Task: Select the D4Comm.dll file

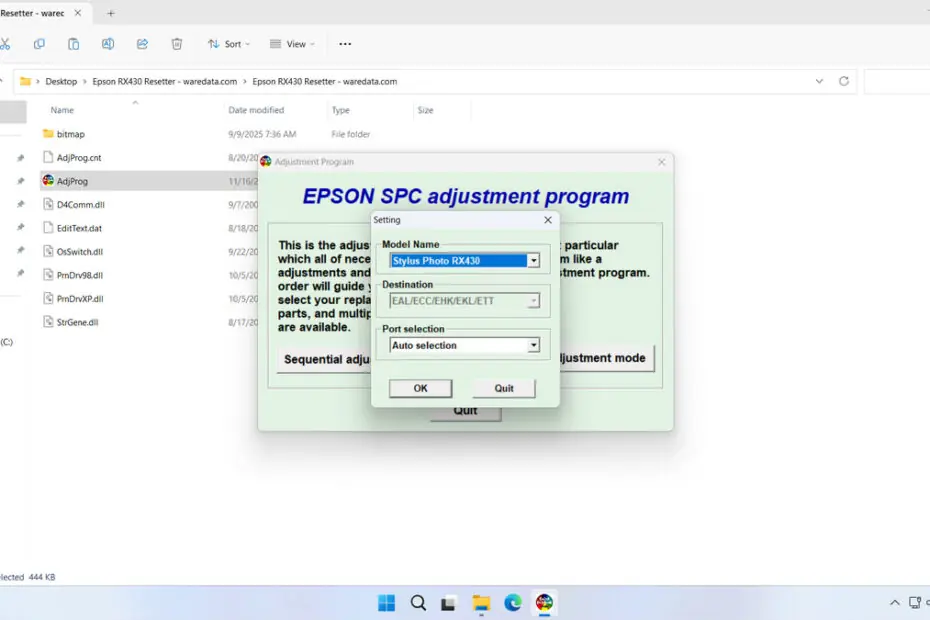Action: pyautogui.click(x=81, y=205)
